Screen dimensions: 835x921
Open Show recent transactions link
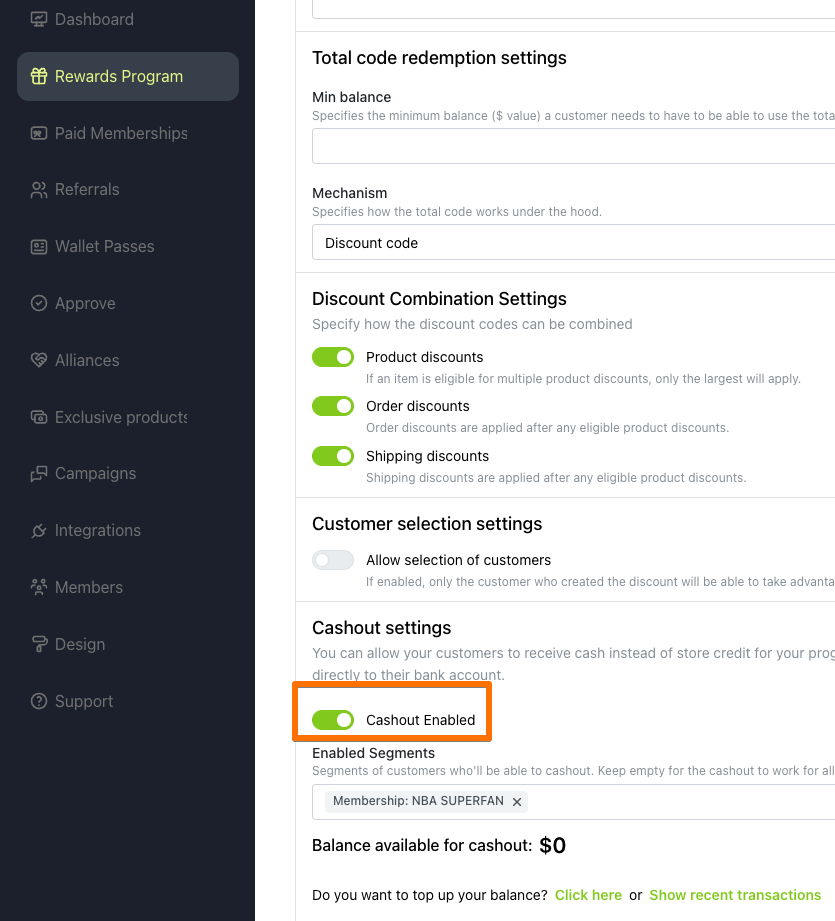click(735, 895)
